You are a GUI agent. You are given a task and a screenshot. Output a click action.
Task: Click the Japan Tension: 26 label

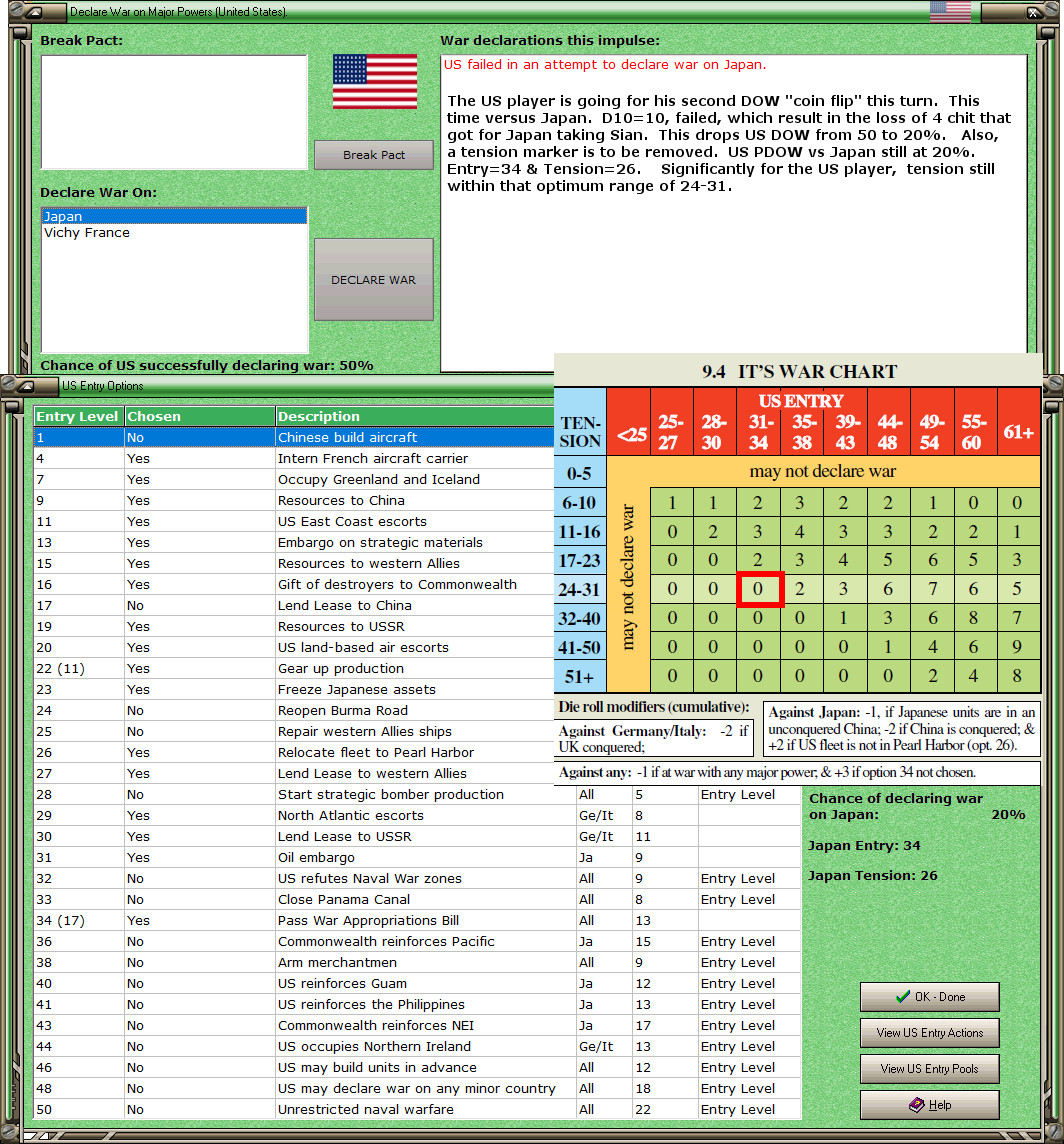(x=873, y=876)
